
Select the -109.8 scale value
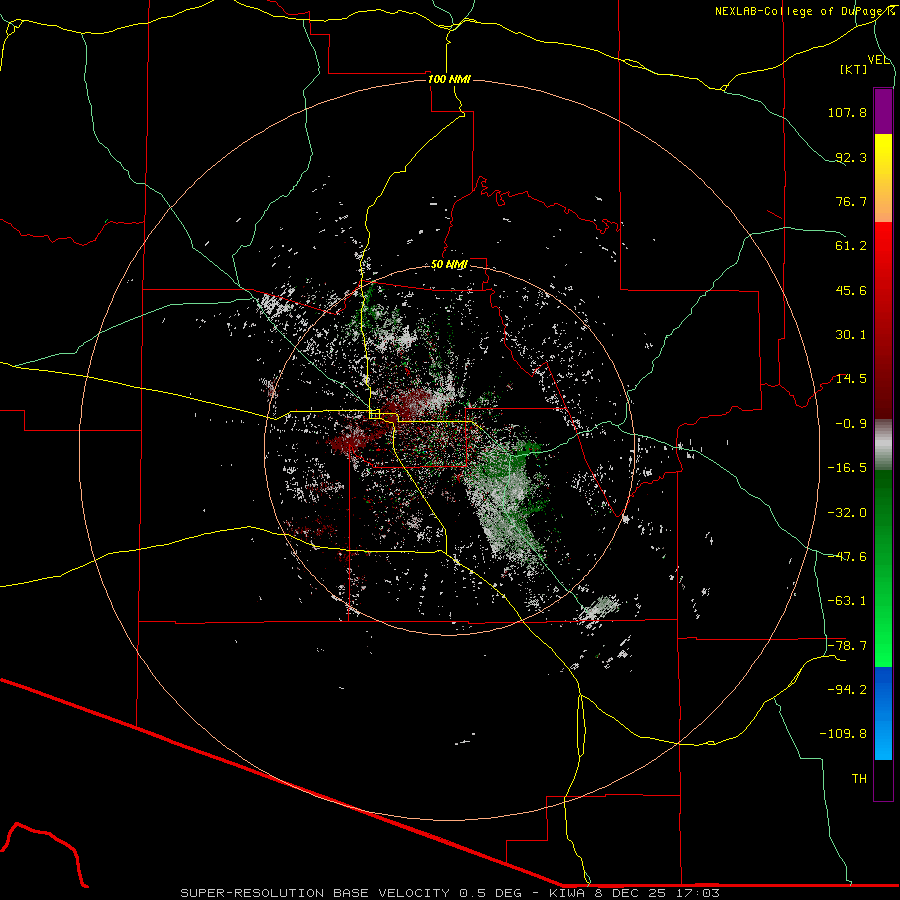(x=843, y=734)
